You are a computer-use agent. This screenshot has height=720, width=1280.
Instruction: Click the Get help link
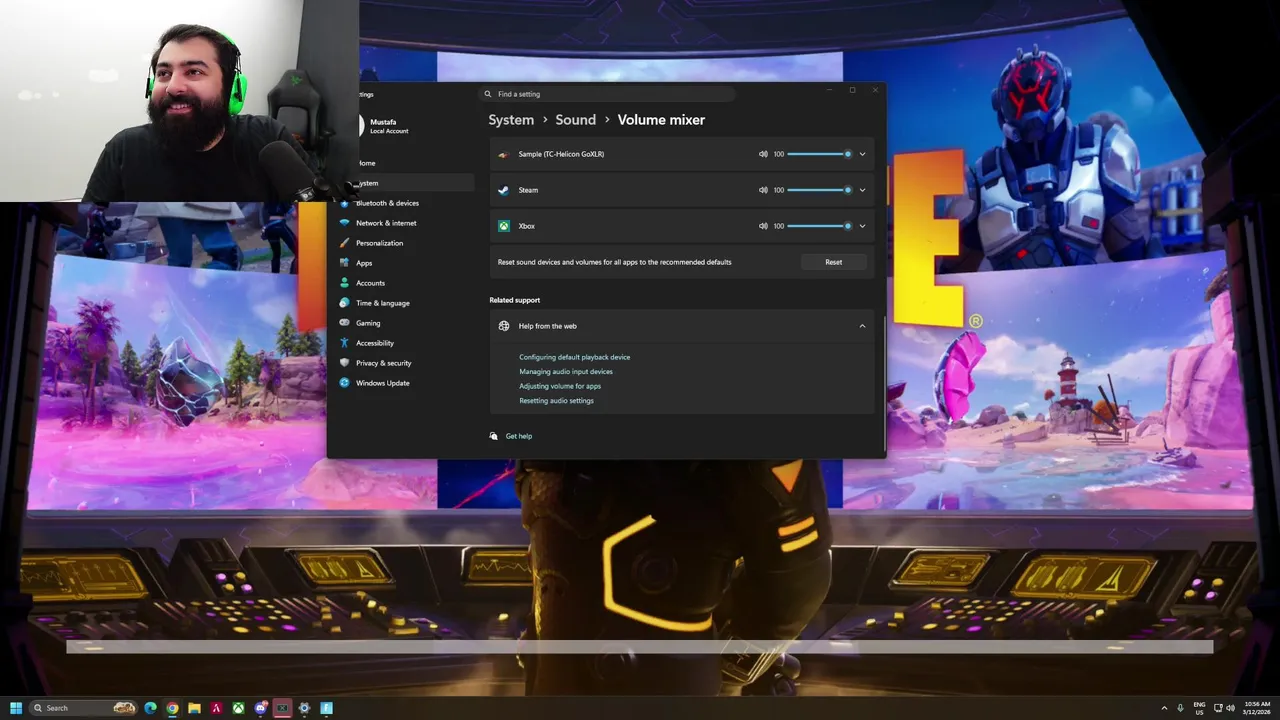pyautogui.click(x=518, y=436)
